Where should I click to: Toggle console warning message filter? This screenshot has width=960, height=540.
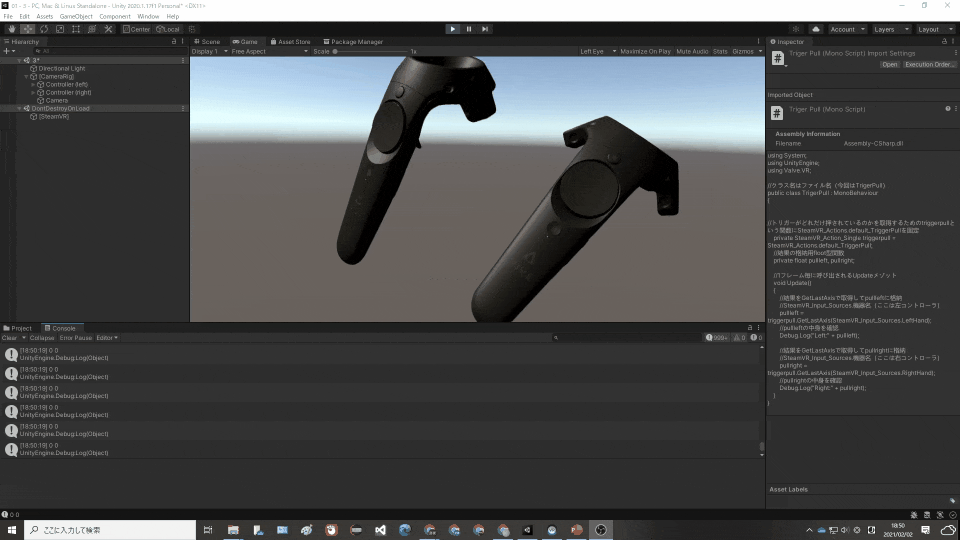tap(740, 337)
